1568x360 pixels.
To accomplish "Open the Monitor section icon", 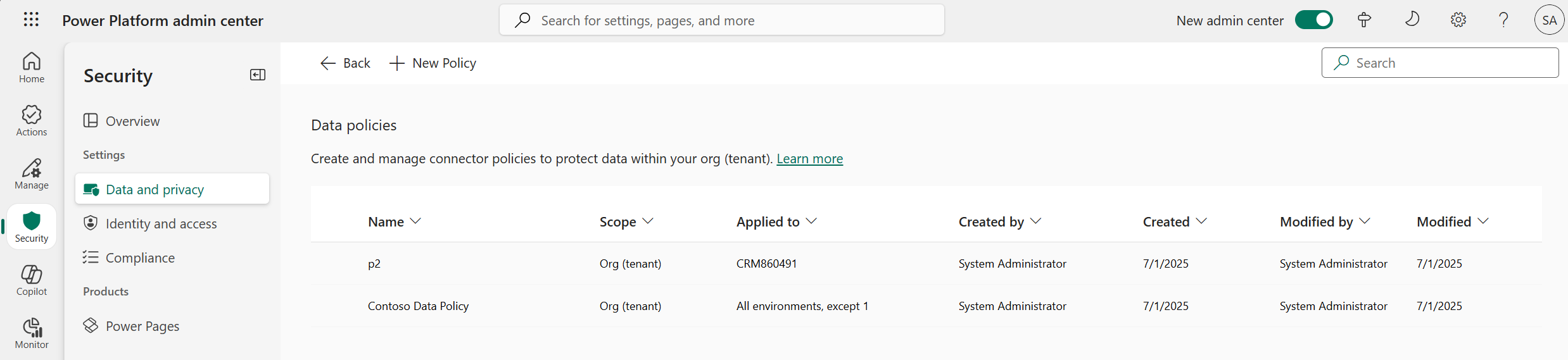I will click(x=32, y=333).
